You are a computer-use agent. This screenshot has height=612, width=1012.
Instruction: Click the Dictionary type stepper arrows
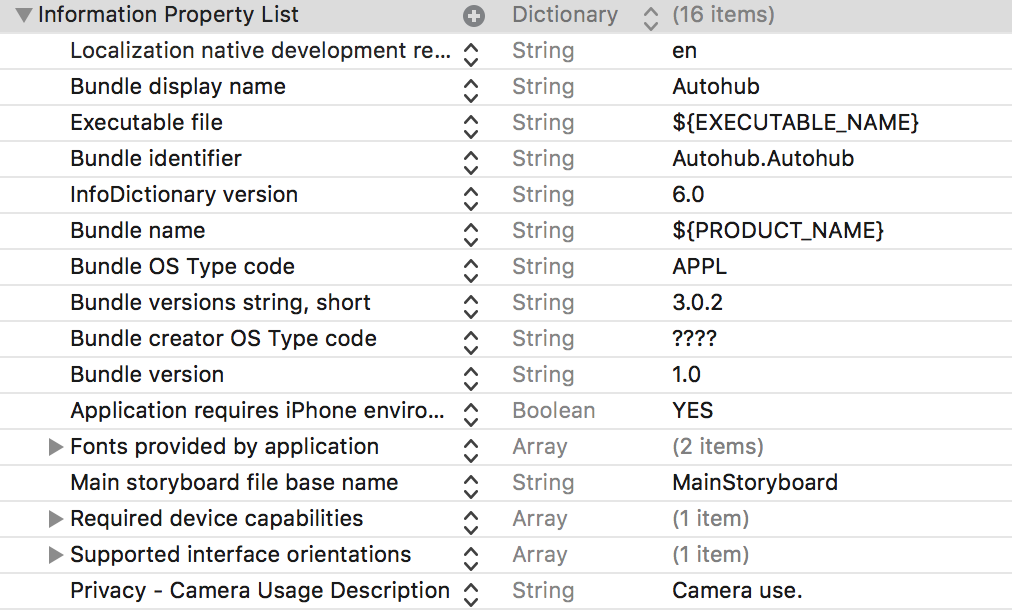click(x=651, y=16)
